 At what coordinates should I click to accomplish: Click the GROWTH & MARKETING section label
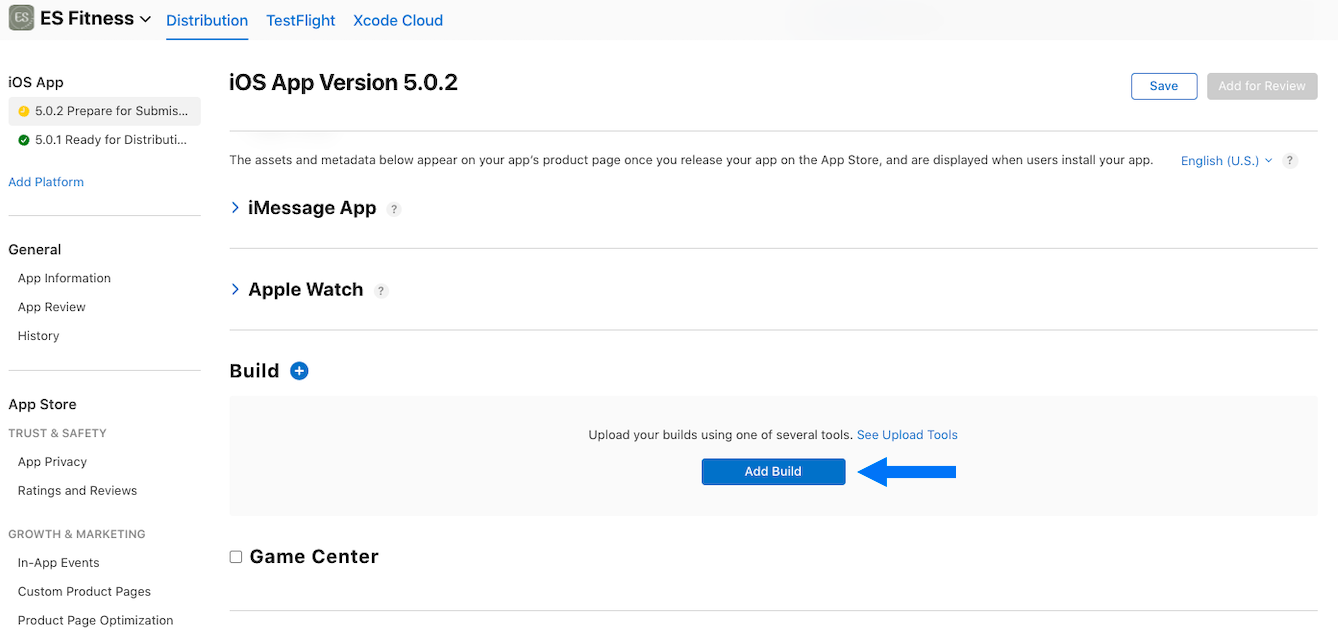(77, 534)
